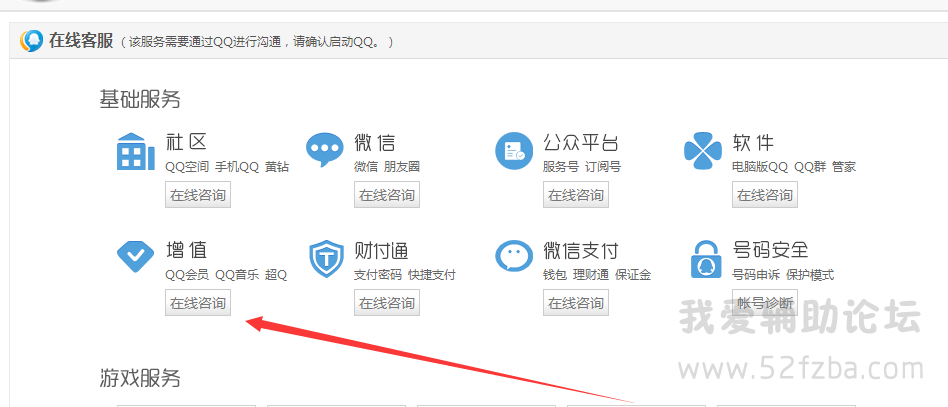Click the 公众平台 heading
948x407 pixels.
581,143
